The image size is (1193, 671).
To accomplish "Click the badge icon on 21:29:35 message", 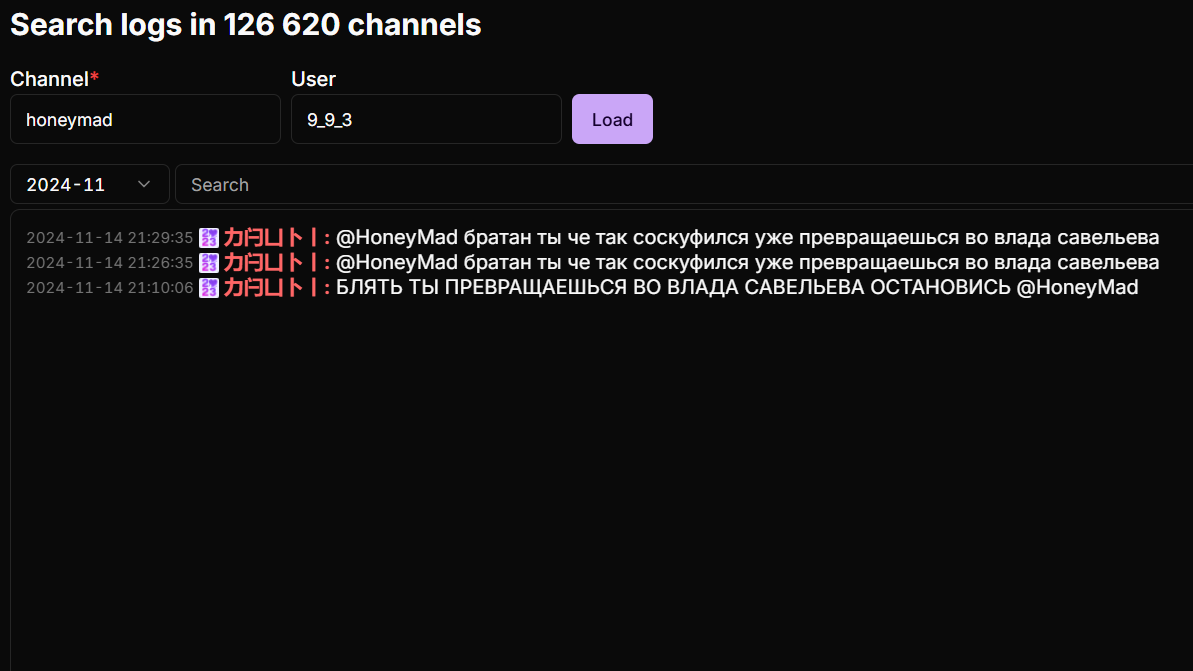I will tap(208, 238).
